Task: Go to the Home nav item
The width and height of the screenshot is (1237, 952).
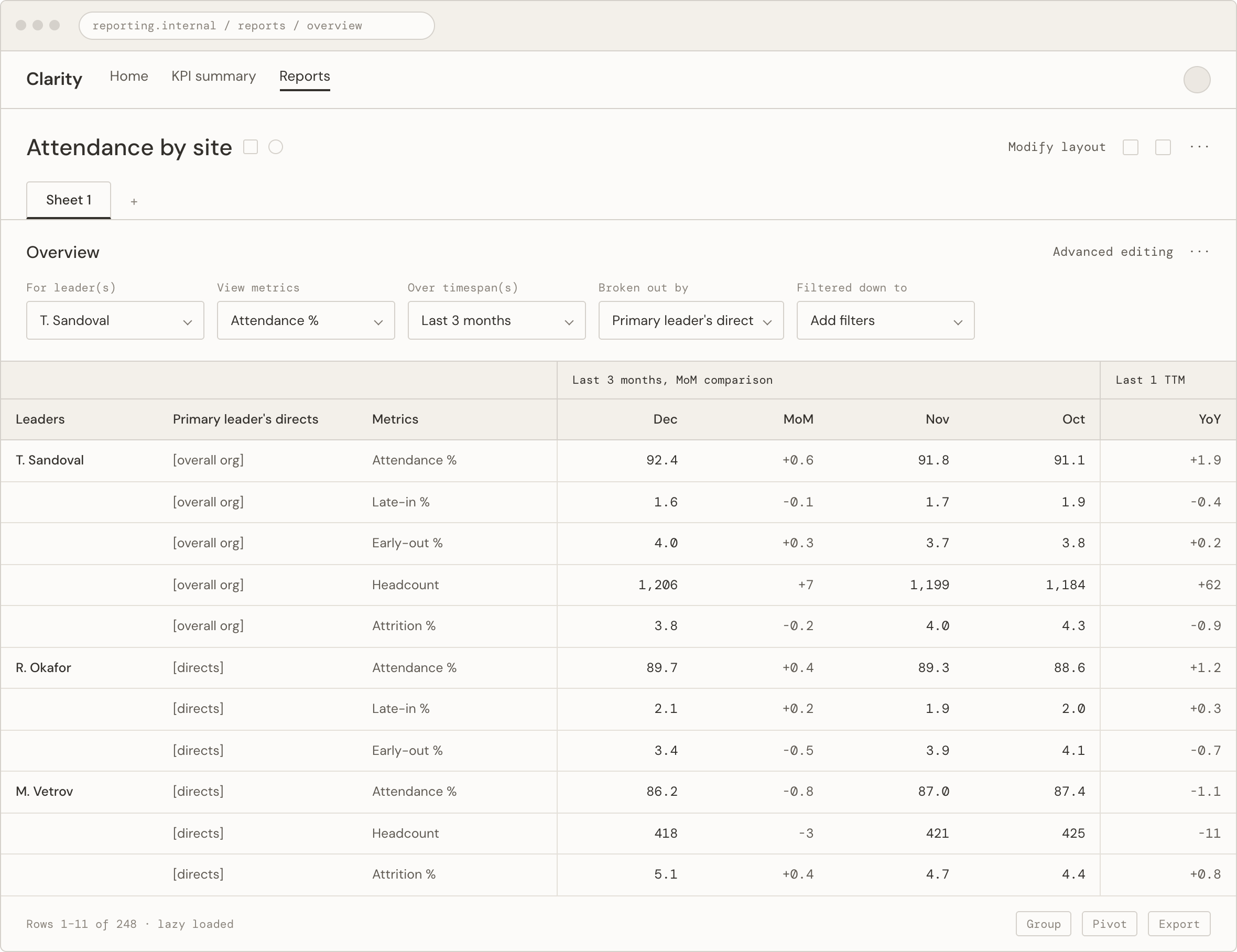Action: (x=129, y=77)
